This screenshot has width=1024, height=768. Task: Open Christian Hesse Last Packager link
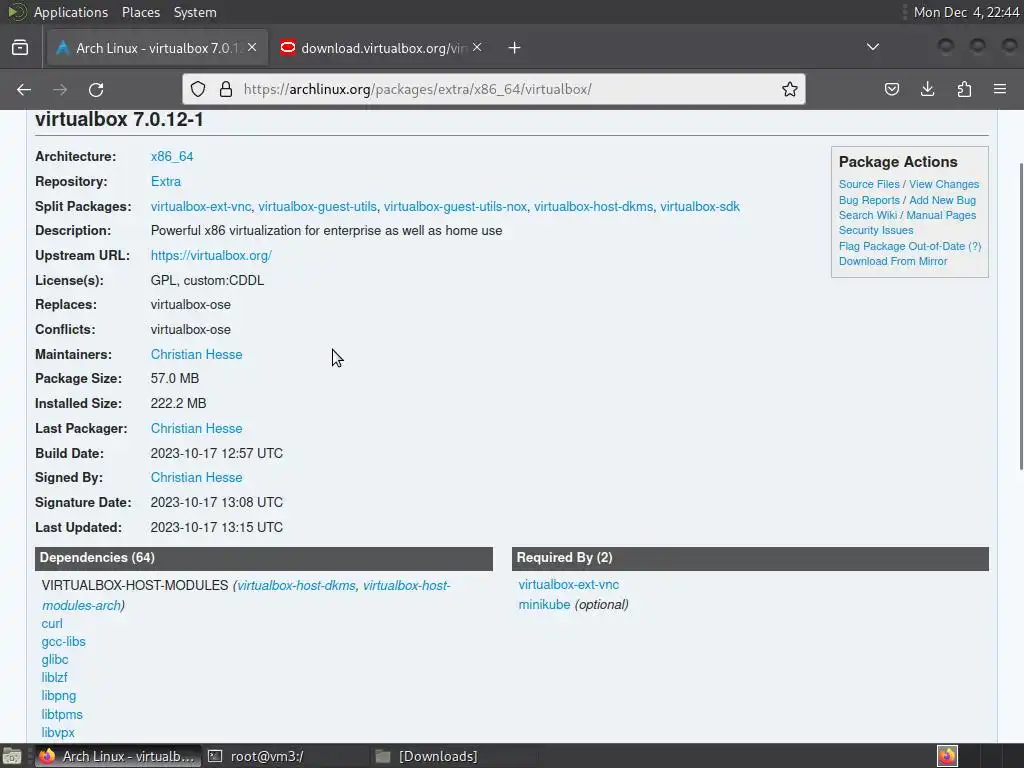click(197, 428)
